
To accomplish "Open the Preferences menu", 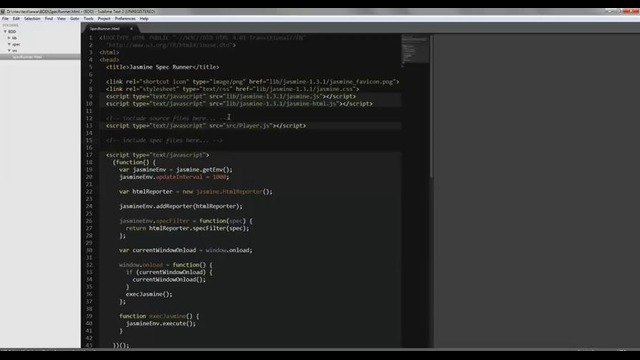I will point(125,19).
